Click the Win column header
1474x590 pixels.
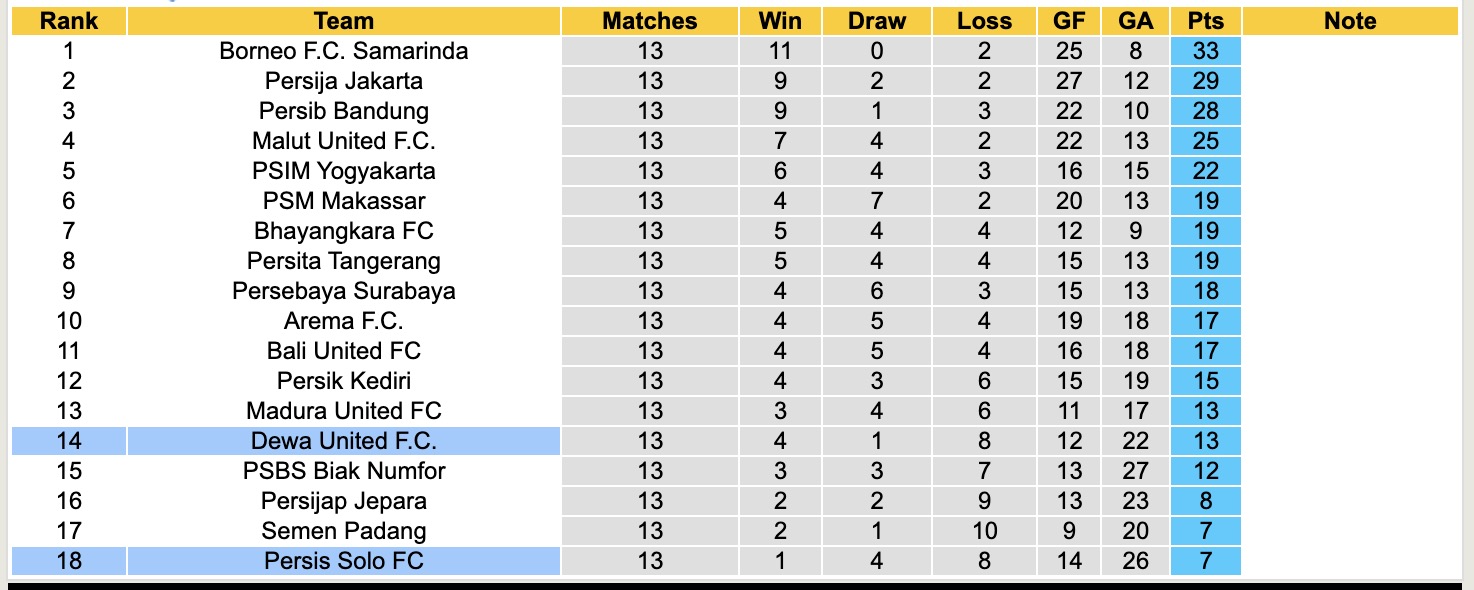[x=780, y=21]
